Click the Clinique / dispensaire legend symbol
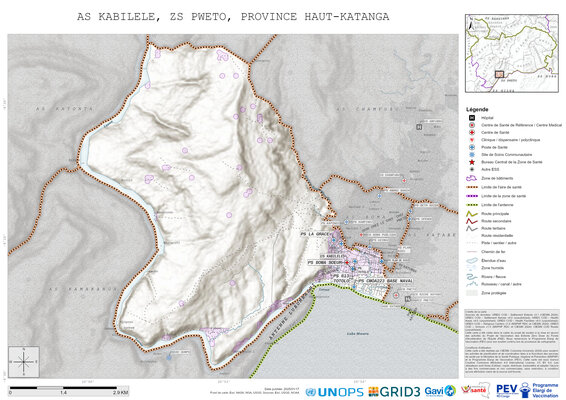Image resolution: width=566 pixels, height=400 pixels. [x=471, y=140]
